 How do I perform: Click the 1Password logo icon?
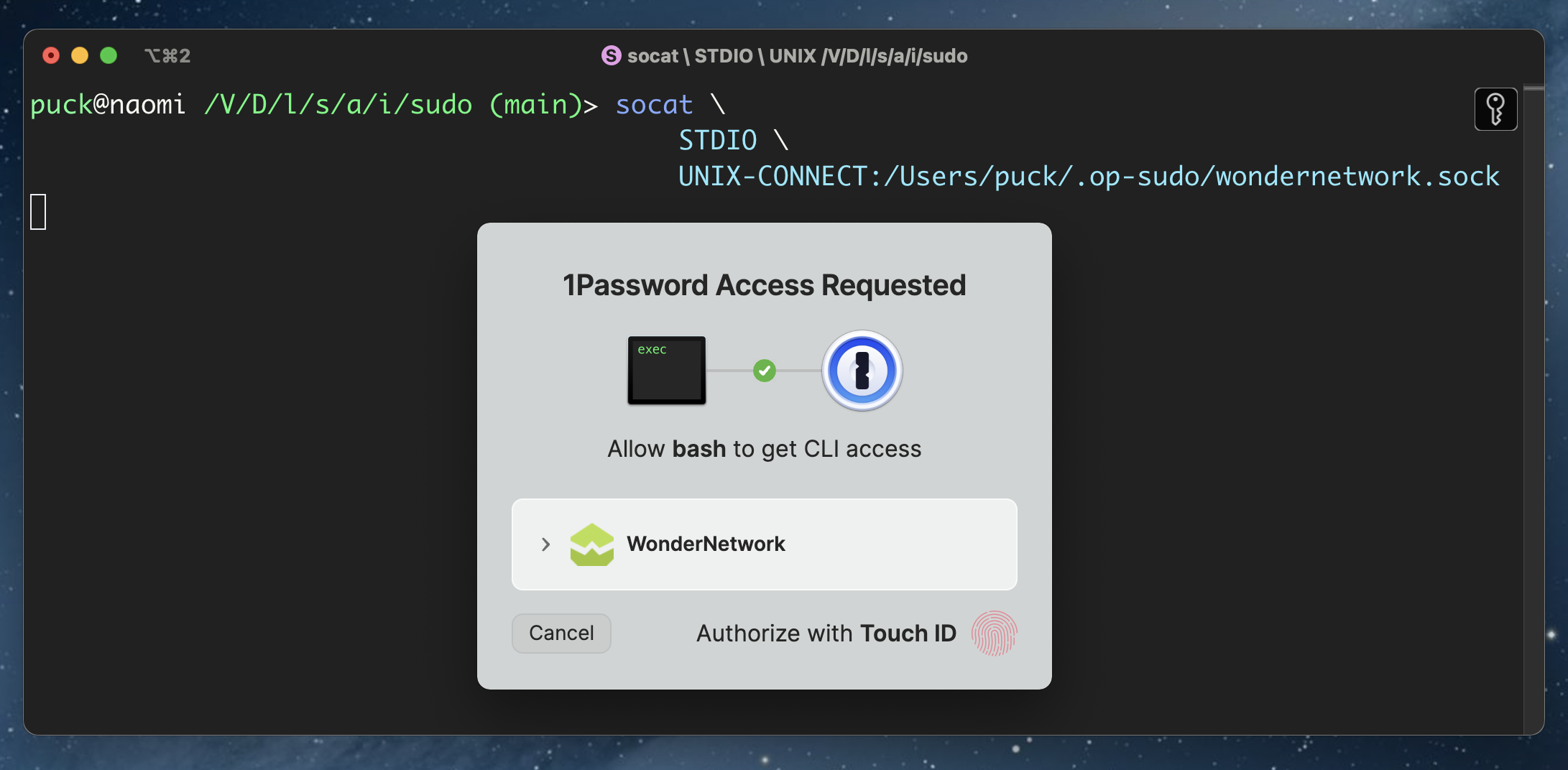[862, 371]
